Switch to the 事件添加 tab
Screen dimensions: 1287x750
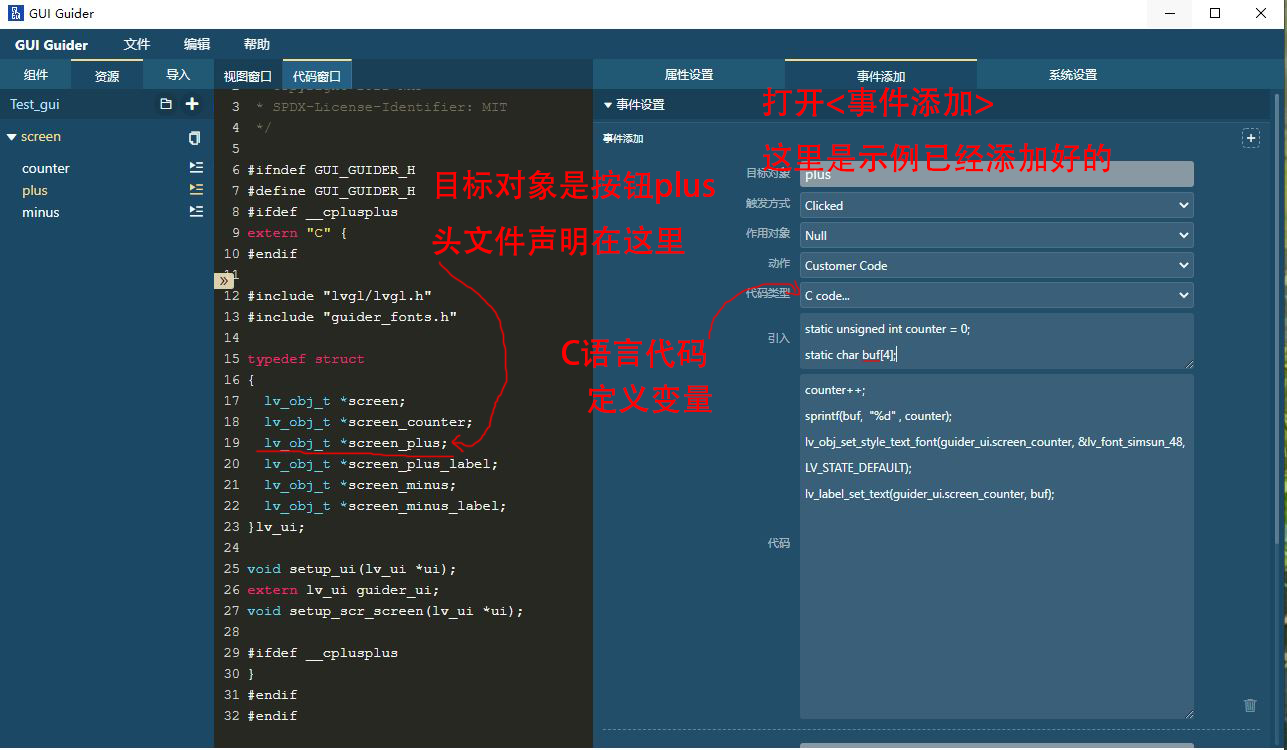[x=881, y=75]
